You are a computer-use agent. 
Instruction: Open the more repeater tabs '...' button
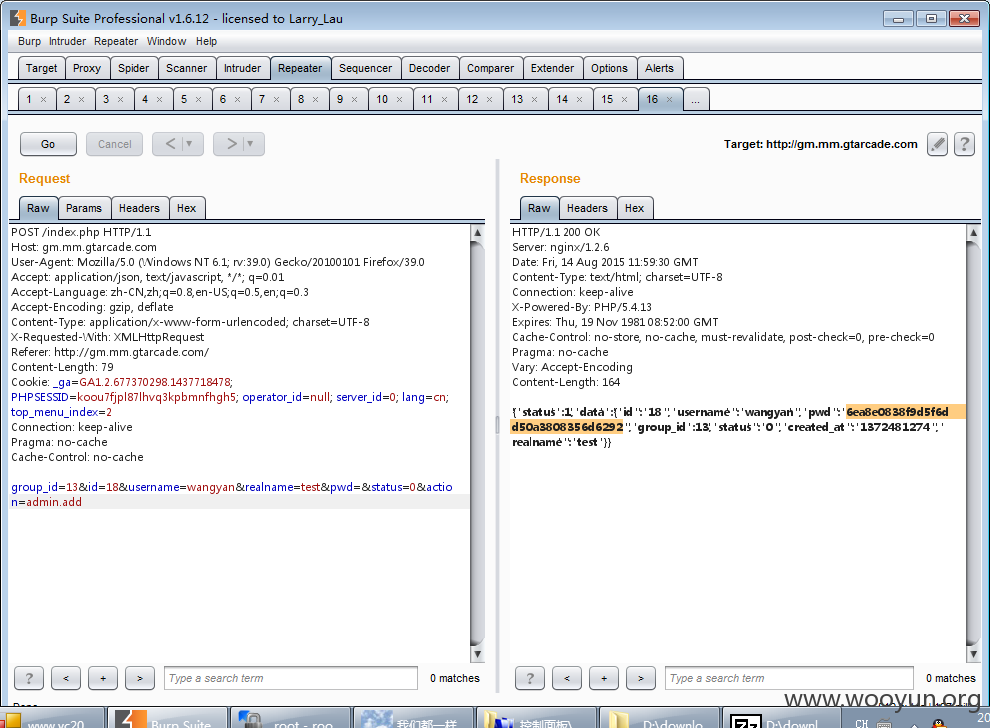click(x=696, y=99)
